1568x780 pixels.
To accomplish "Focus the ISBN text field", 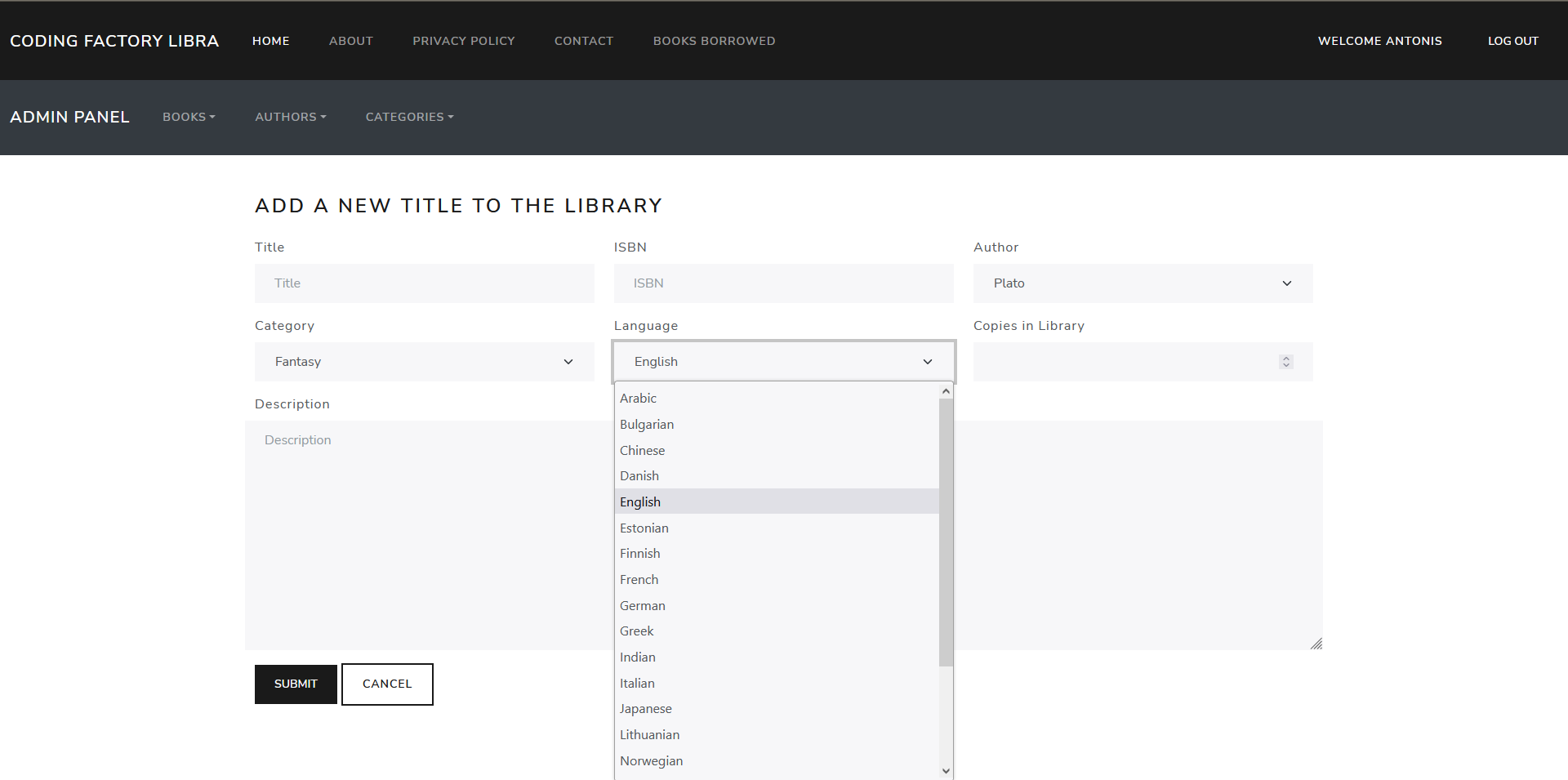I will point(782,283).
